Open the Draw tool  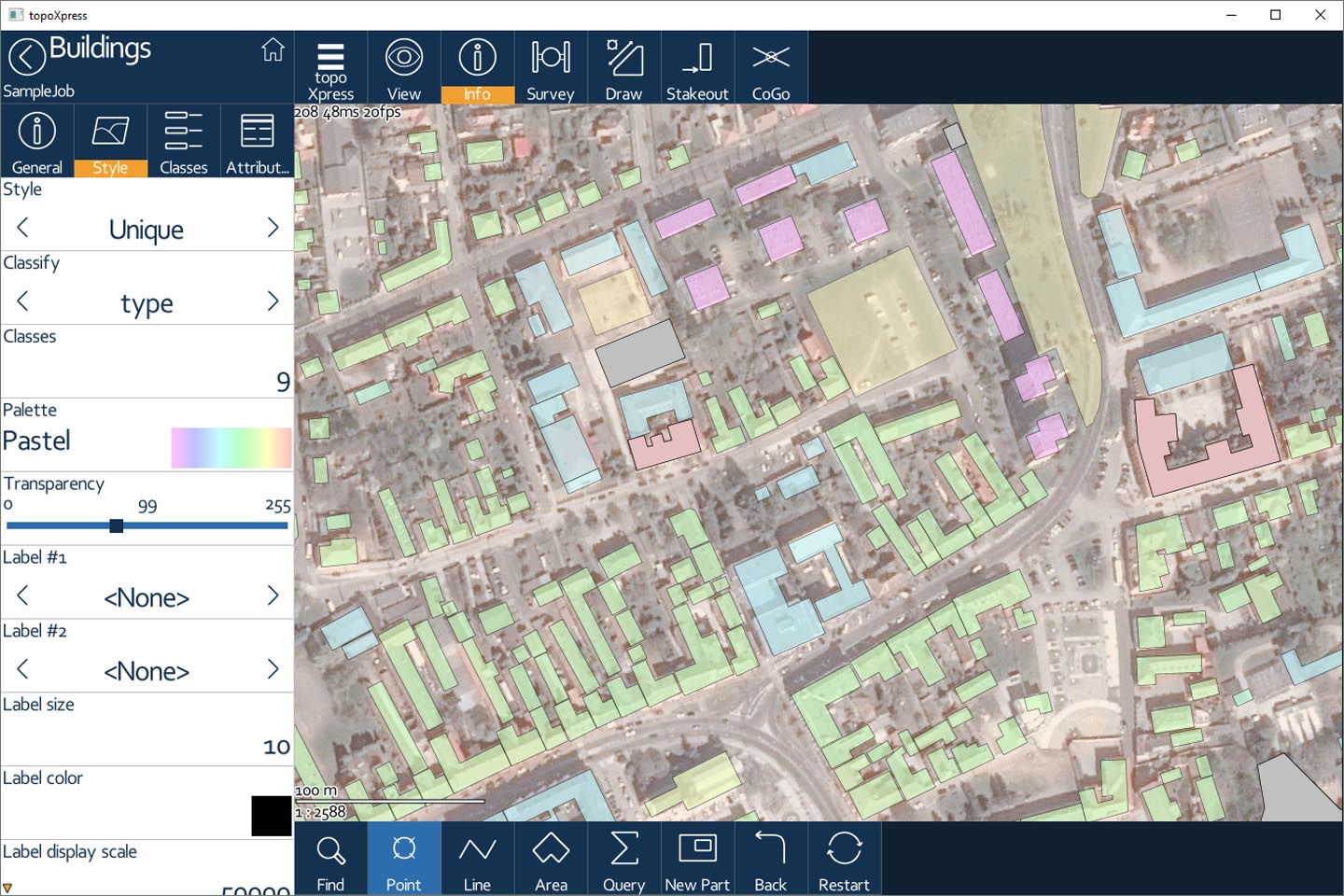click(623, 67)
